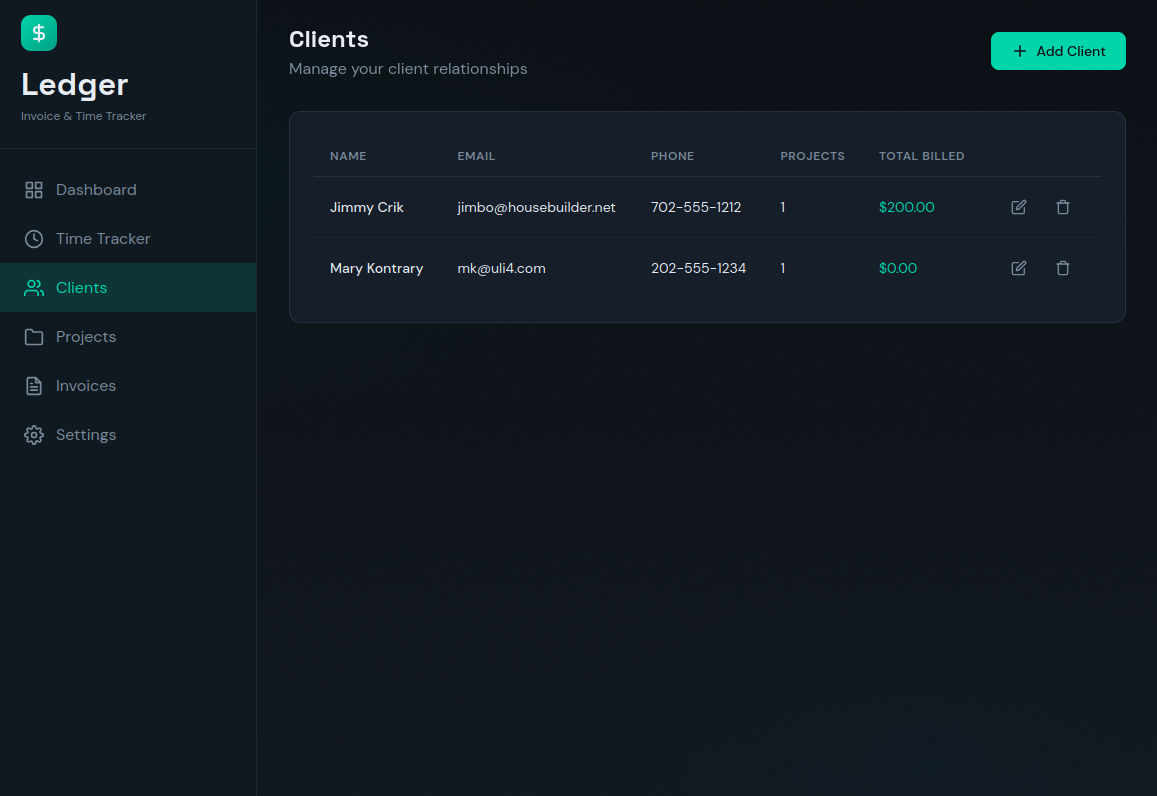The height and width of the screenshot is (796, 1157).
Task: Click the PHONE column header
Action: (x=672, y=156)
